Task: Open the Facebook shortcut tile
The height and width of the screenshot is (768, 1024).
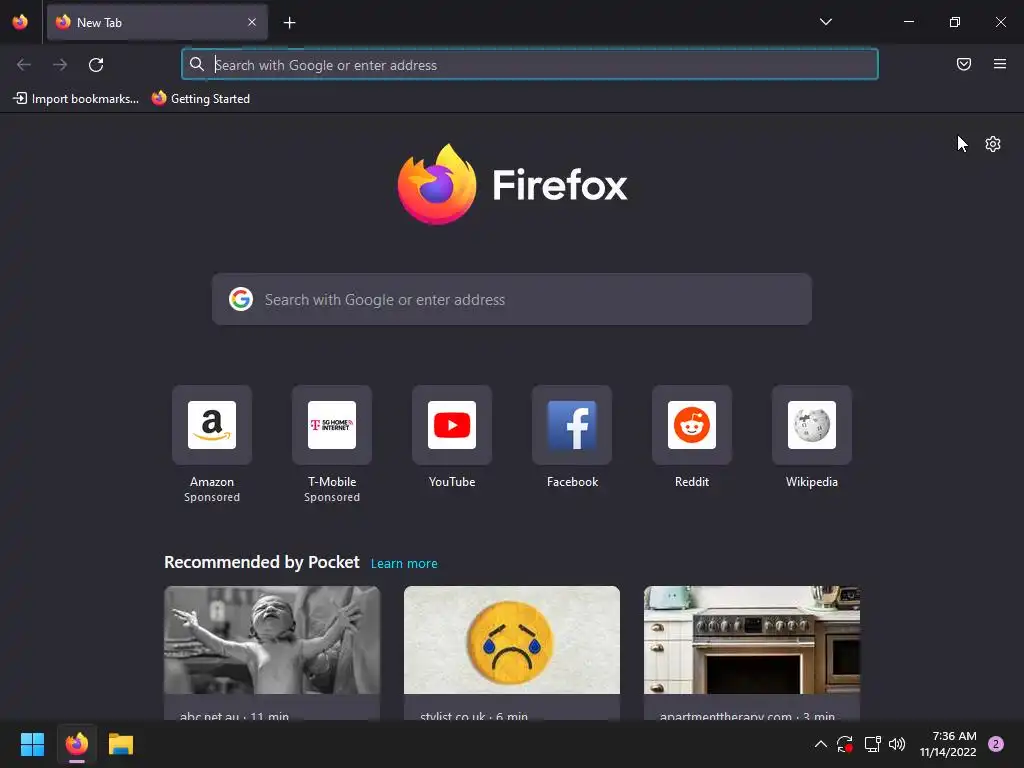Action: click(572, 425)
